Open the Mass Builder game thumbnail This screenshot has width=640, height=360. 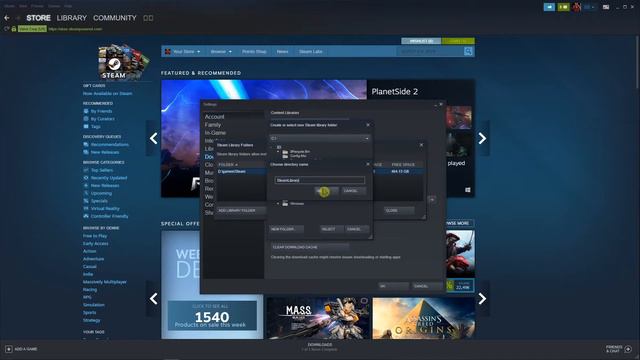click(318, 318)
